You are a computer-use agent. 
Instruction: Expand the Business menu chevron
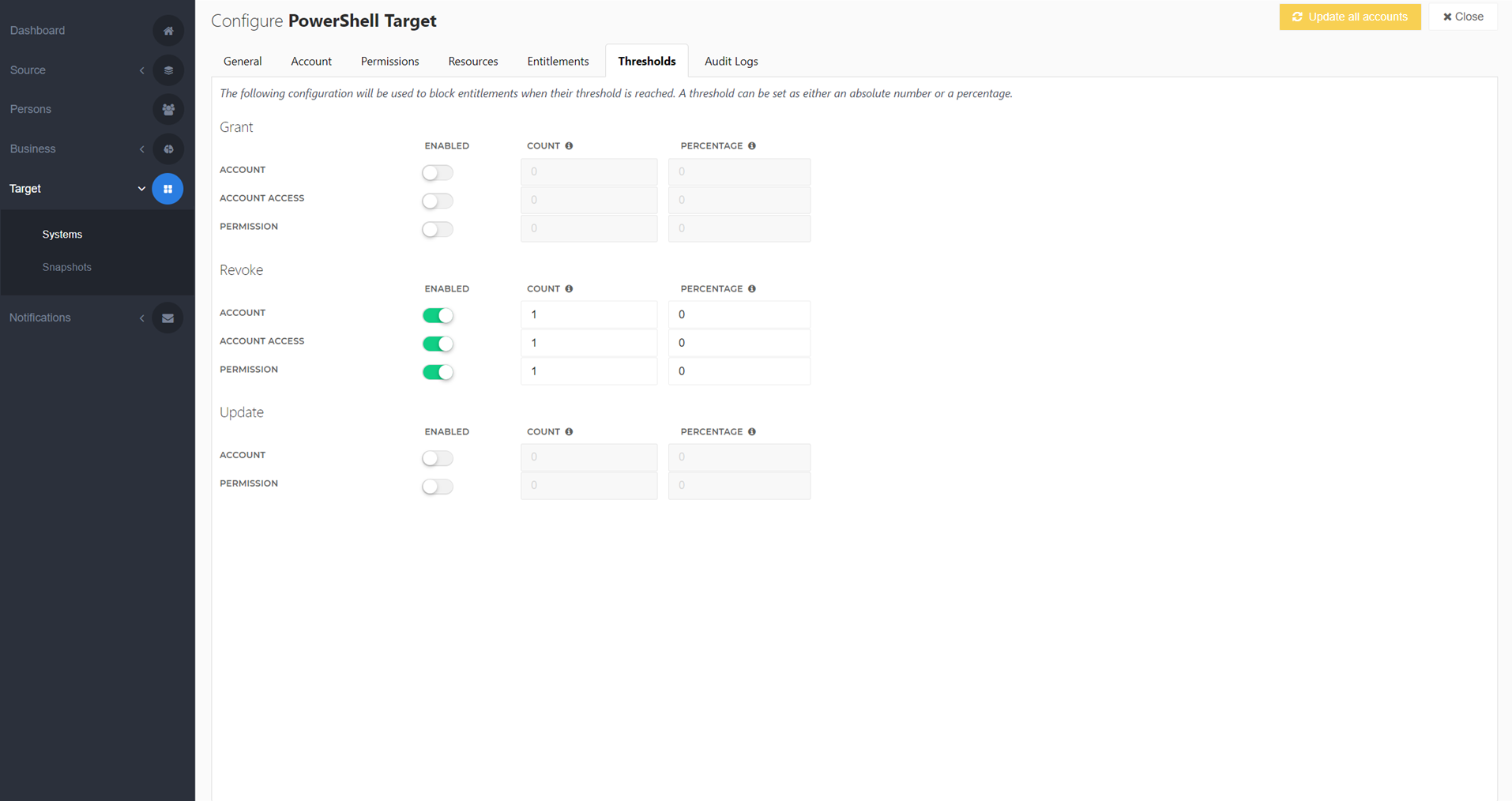coord(142,149)
